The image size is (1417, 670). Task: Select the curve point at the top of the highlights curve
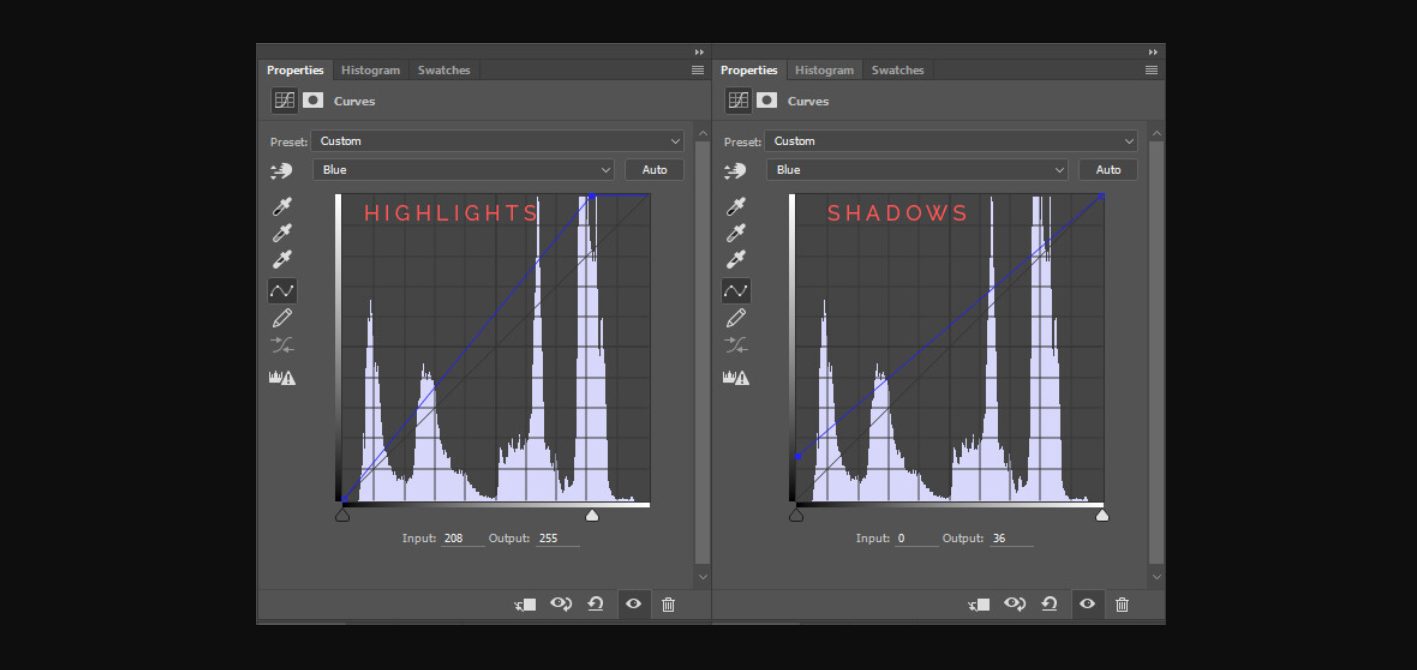pos(592,197)
